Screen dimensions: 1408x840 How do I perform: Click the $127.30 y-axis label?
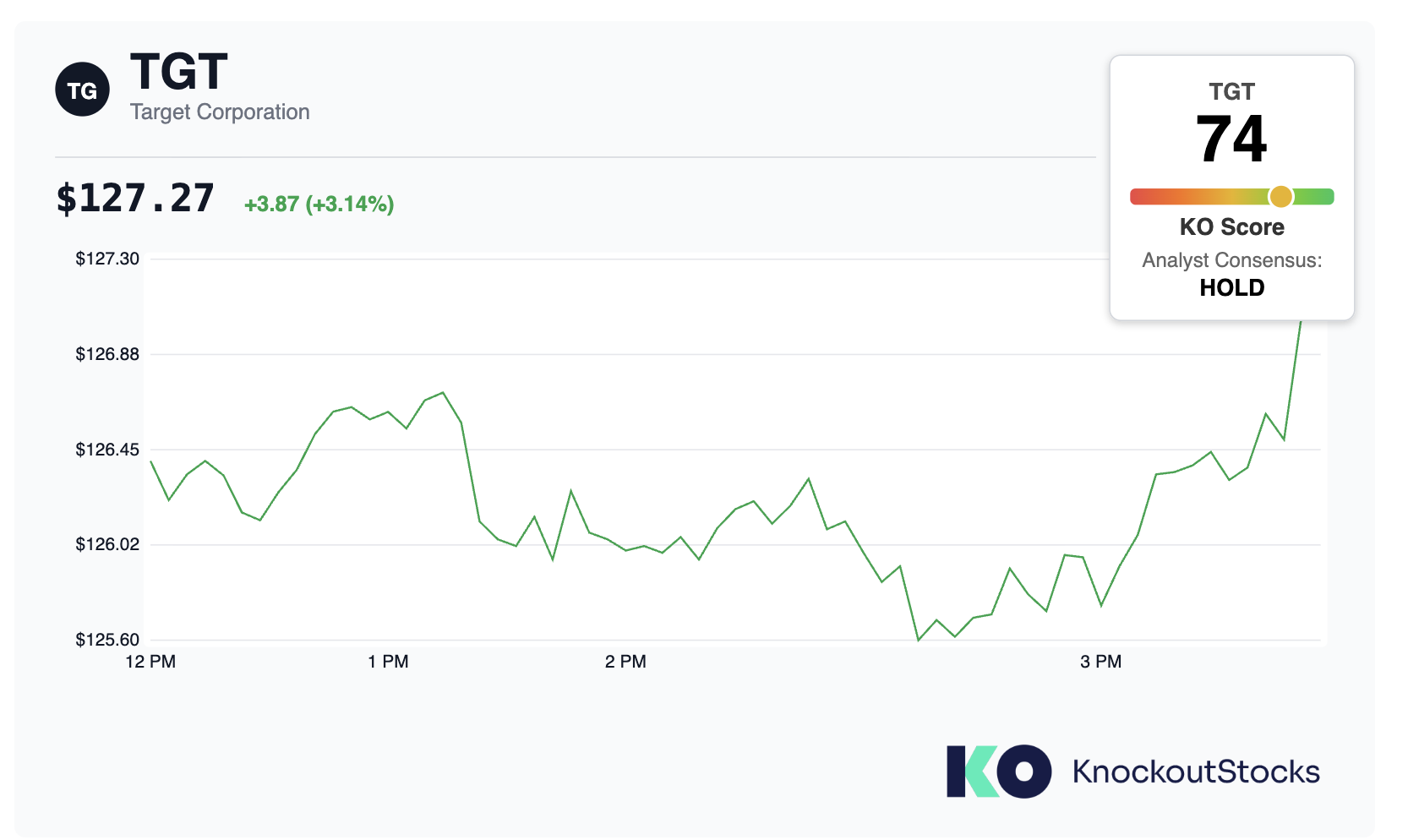click(107, 259)
